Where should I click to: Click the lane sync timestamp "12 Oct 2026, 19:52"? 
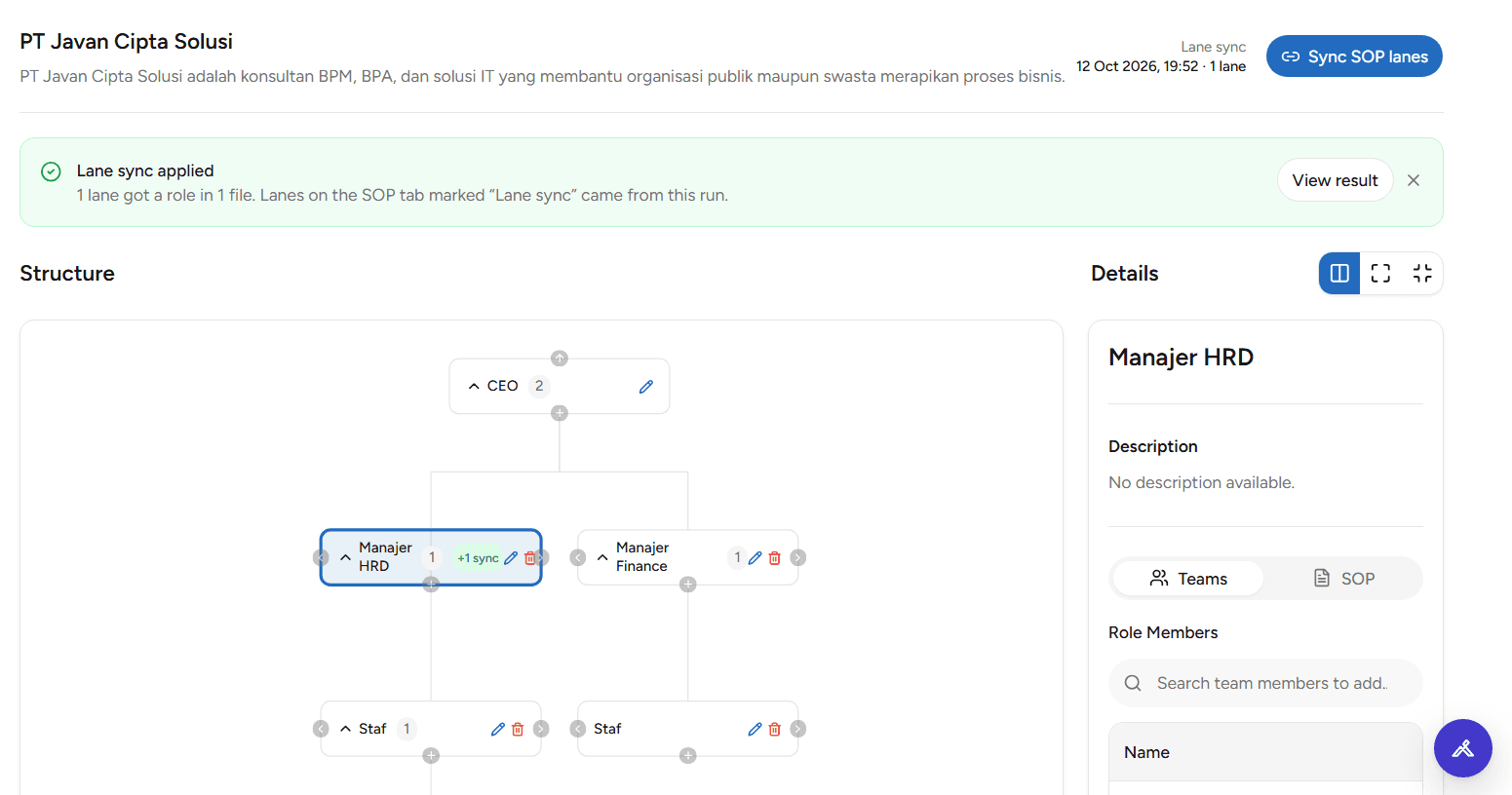coord(1137,66)
